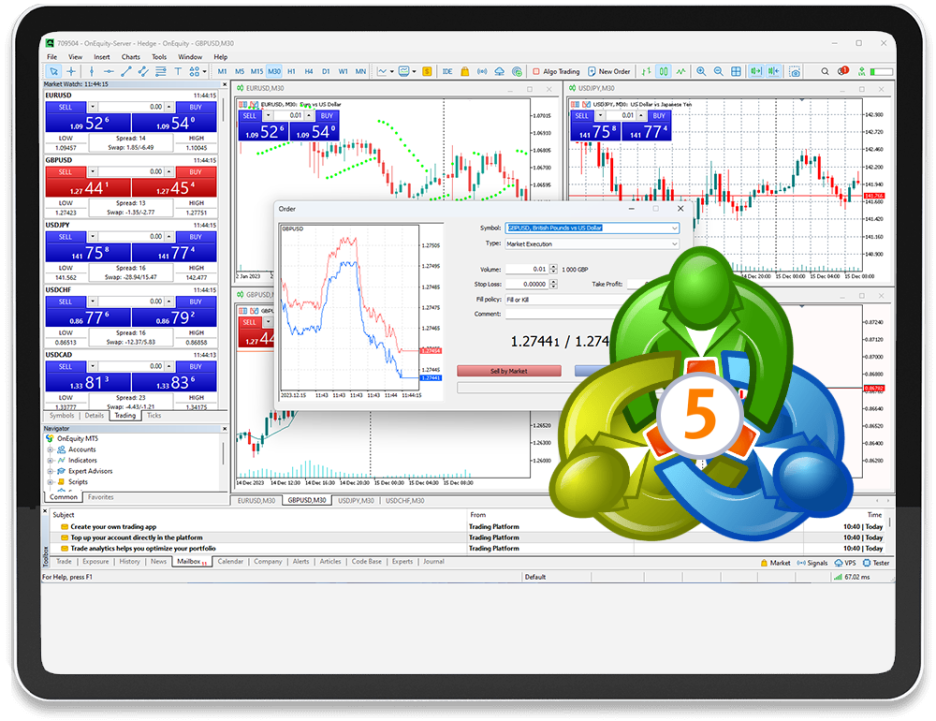This screenshot has width=936, height=721.
Task: Zoom out the chart with magnifier minus
Action: tap(719, 72)
